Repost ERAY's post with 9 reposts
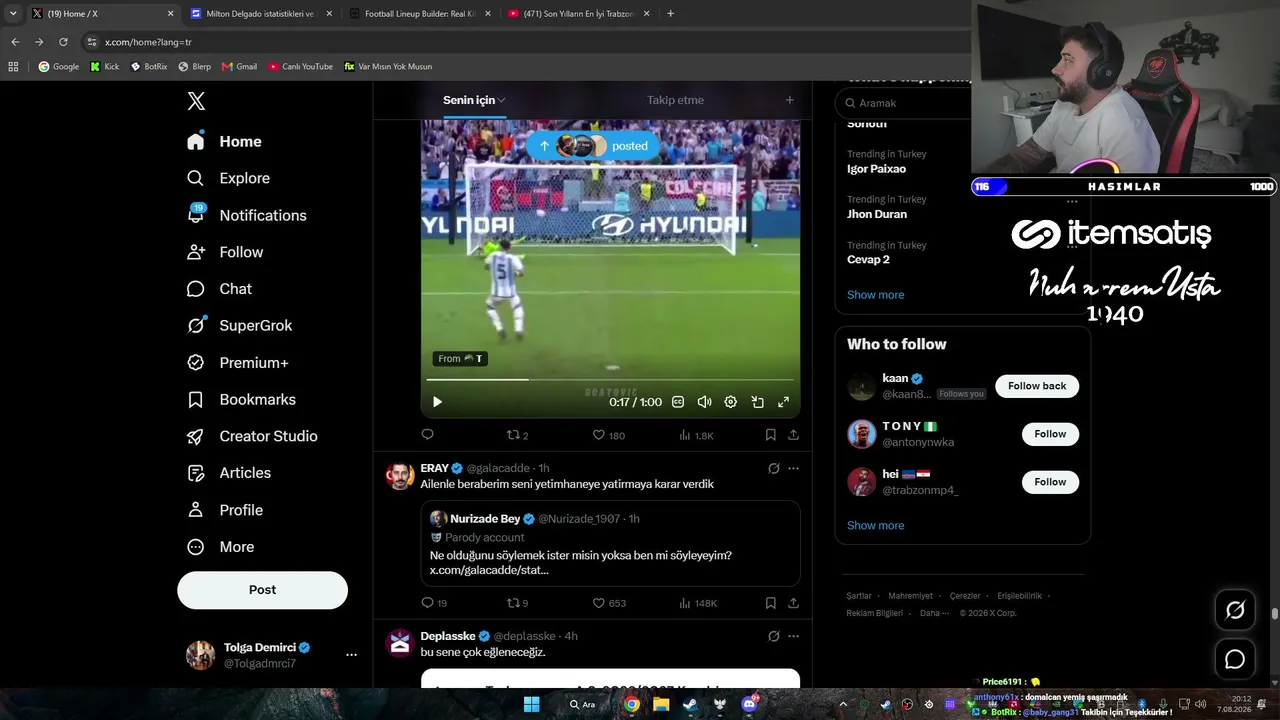The image size is (1280, 720). (x=517, y=603)
